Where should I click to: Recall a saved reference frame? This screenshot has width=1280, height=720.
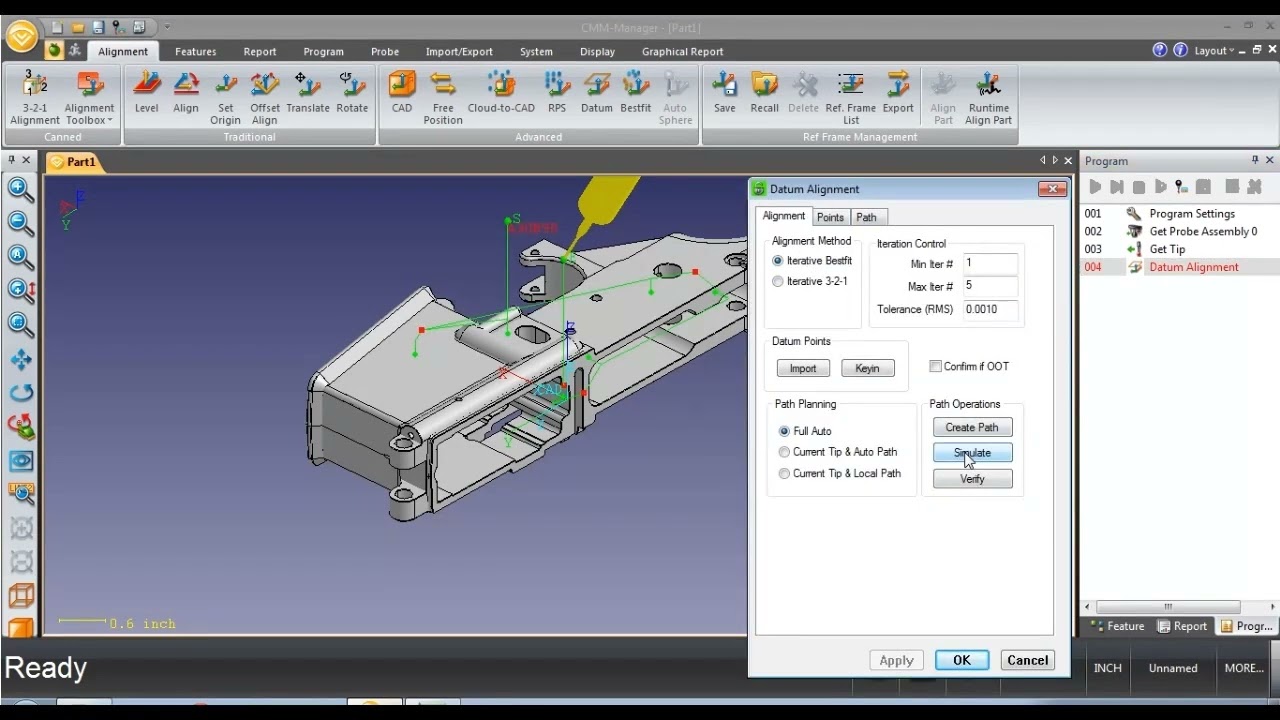tap(765, 93)
